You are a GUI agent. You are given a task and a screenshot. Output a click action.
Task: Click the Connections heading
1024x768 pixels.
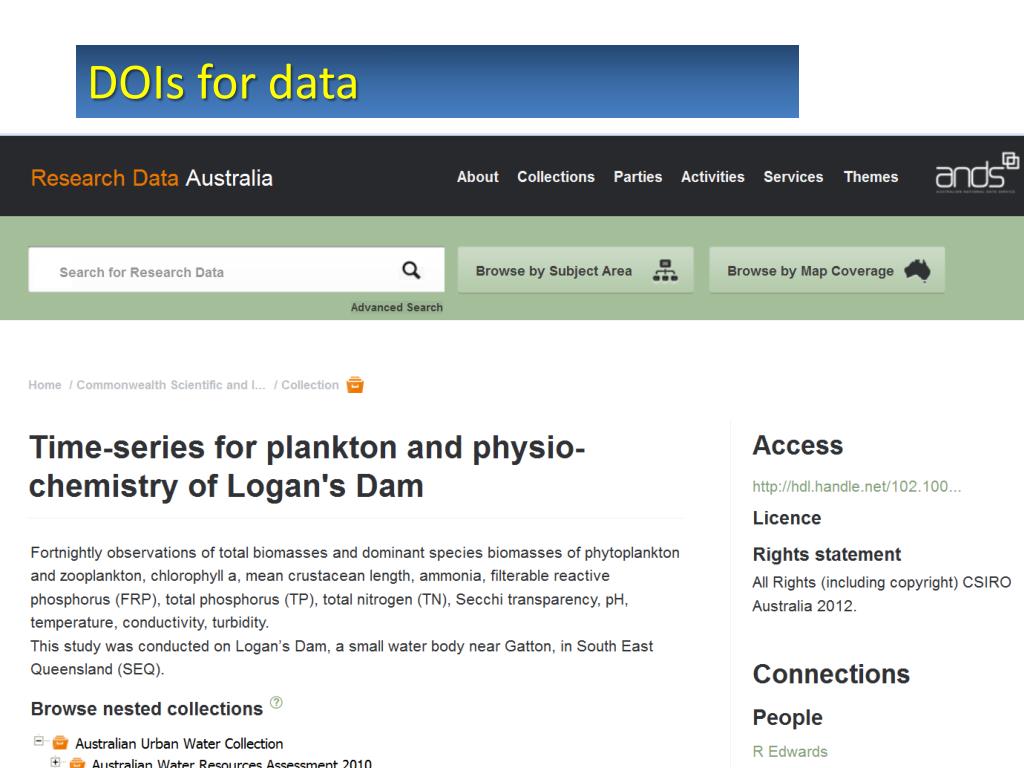pos(831,673)
